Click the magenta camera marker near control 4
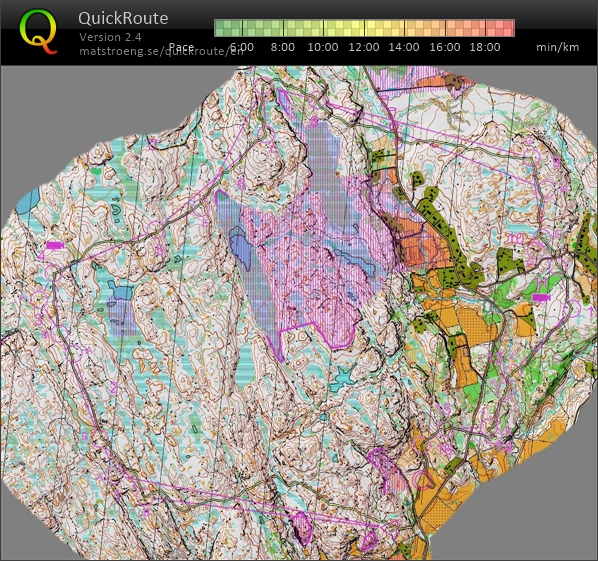The height and width of the screenshot is (561, 598). (x=55, y=245)
